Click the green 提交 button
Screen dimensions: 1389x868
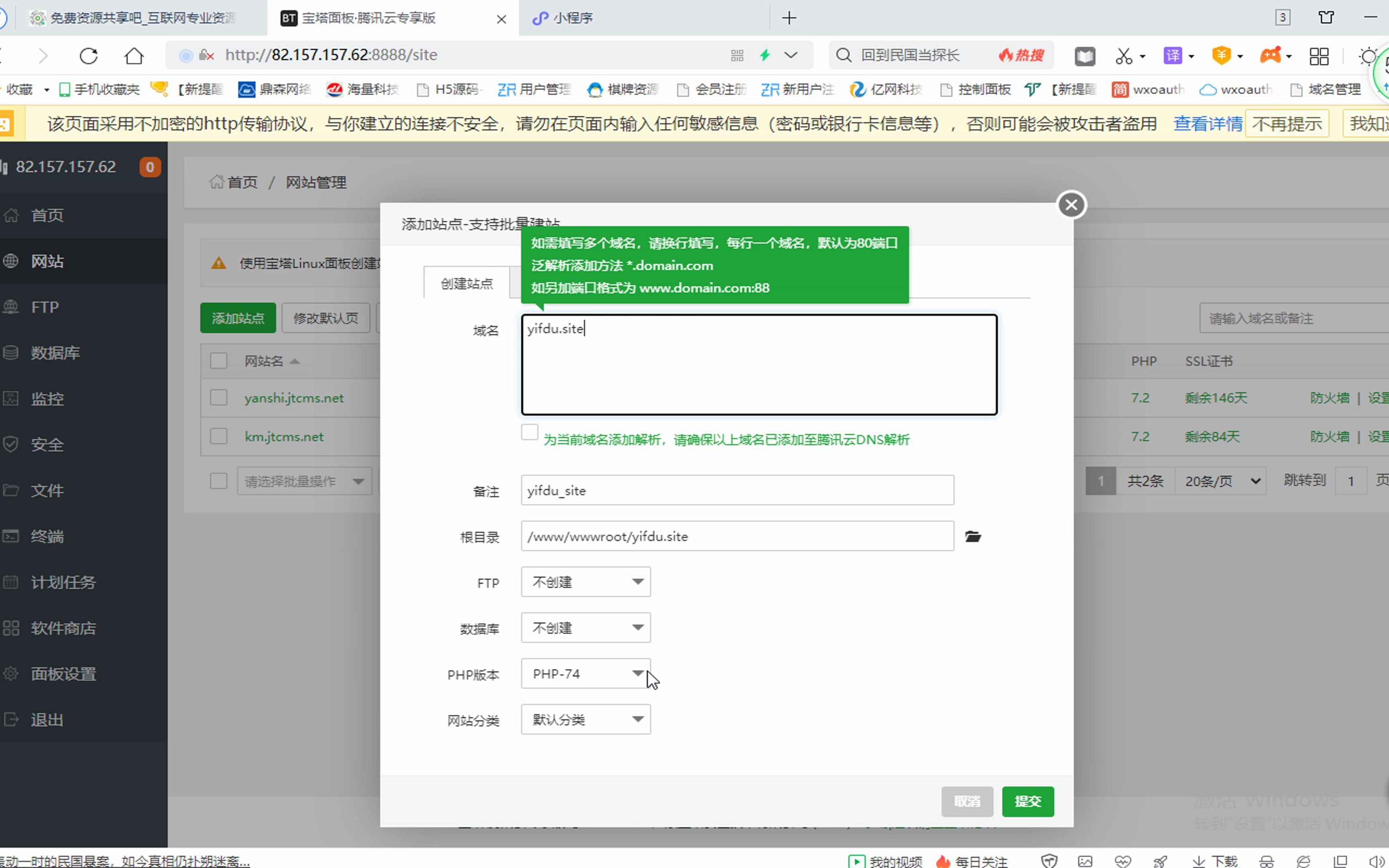pyautogui.click(x=1027, y=801)
